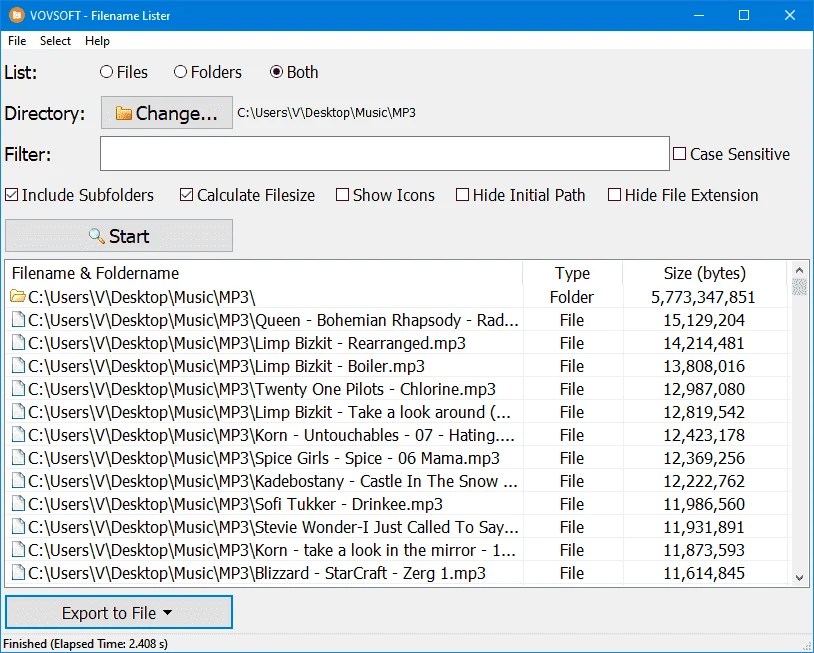Sort by the Size (bytes) column header
Viewport: 814px width, 653px height.
(704, 273)
